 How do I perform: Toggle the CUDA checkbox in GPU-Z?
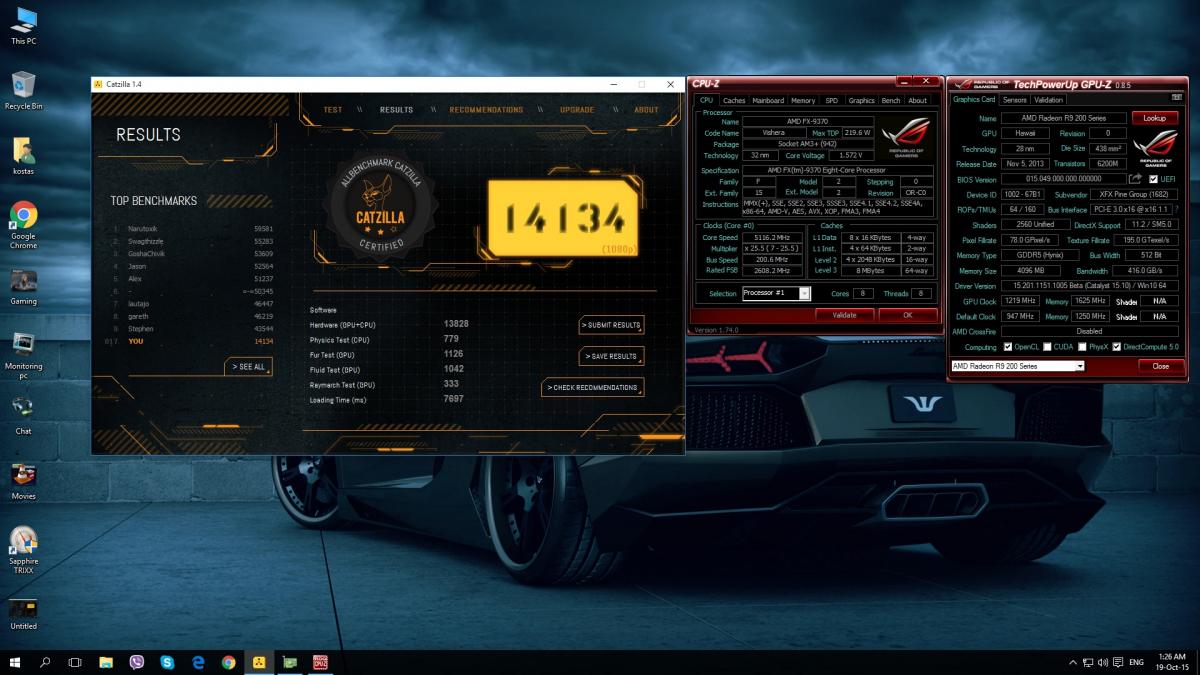[x=1046, y=347]
